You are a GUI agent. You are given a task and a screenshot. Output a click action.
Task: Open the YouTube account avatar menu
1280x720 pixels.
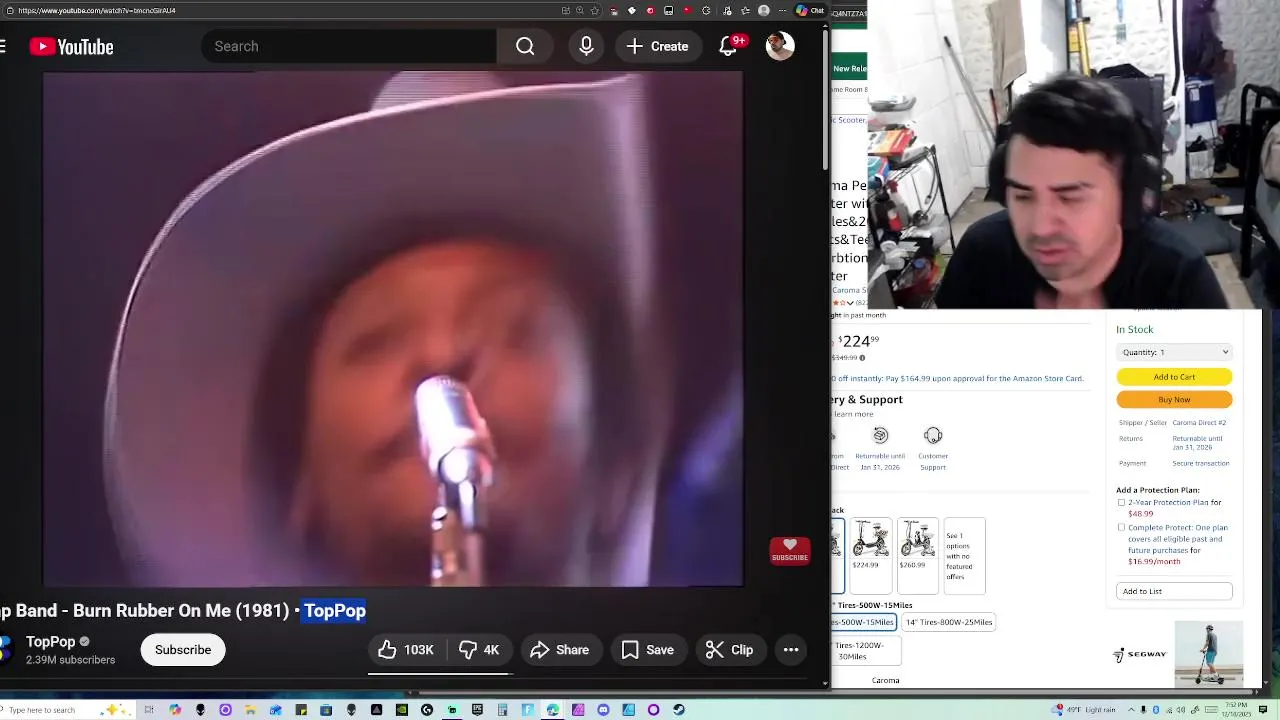point(780,46)
